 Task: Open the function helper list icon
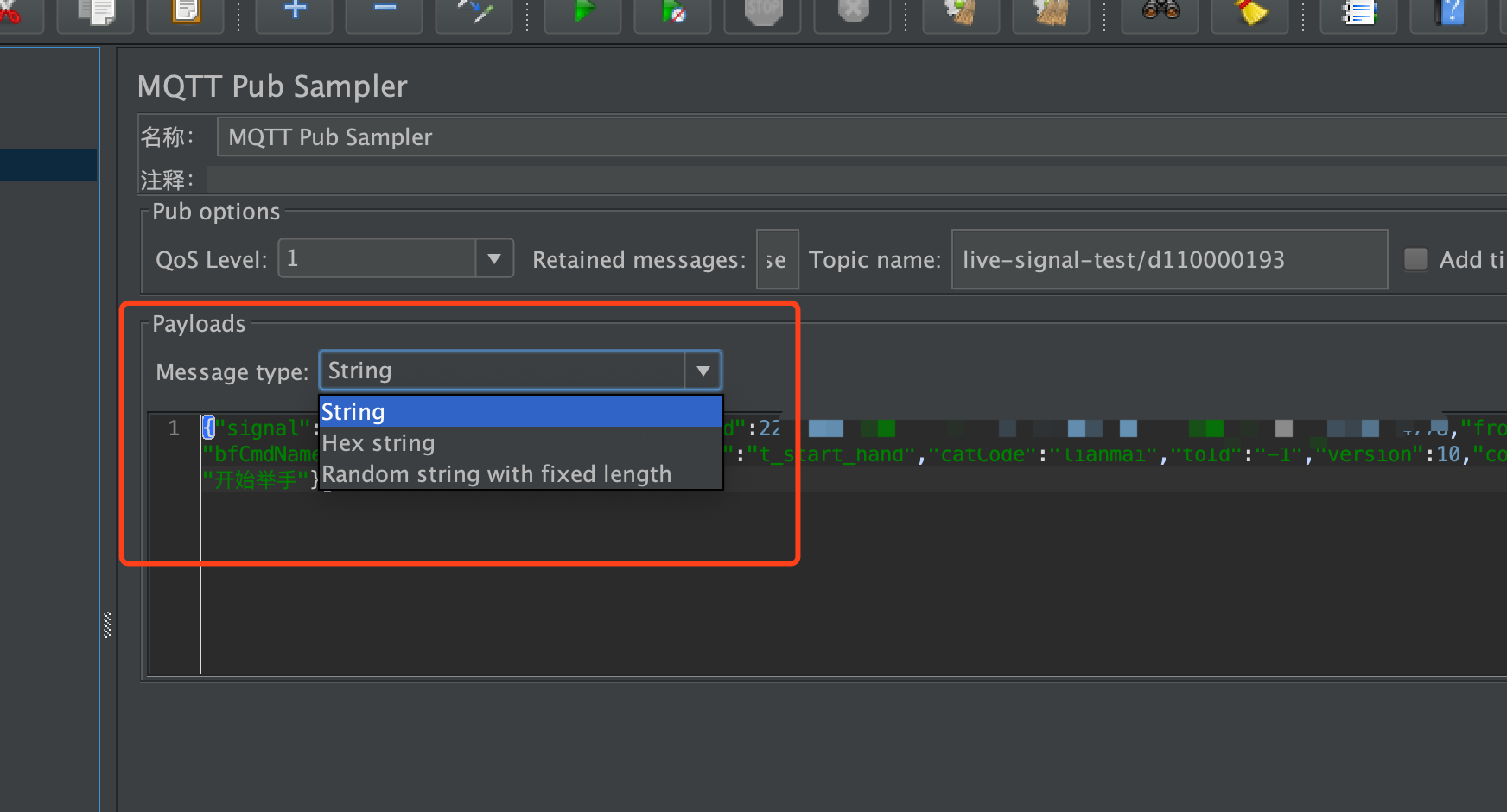1358,12
